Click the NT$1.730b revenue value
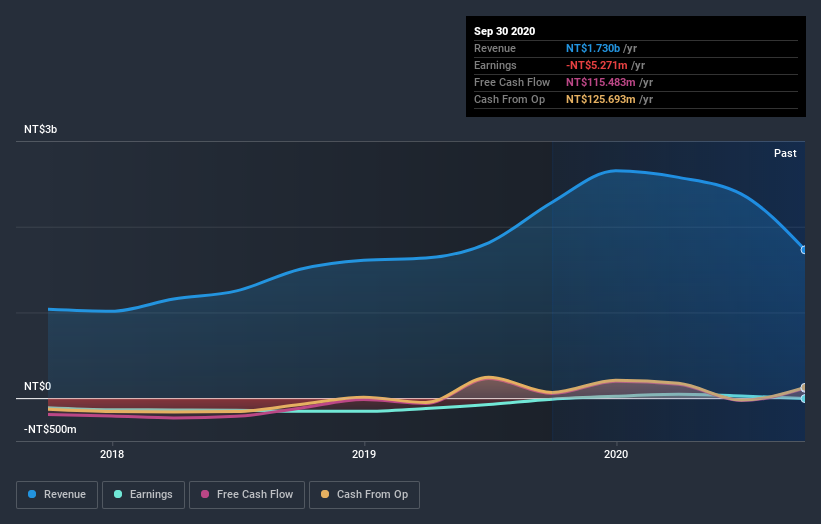 point(593,48)
